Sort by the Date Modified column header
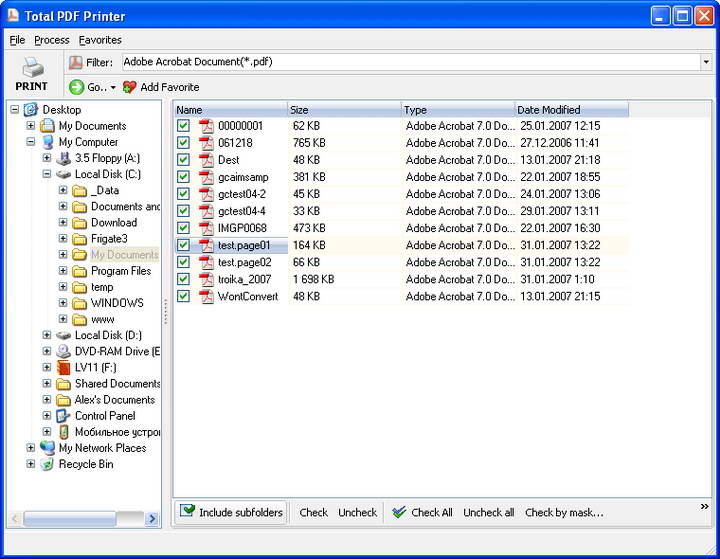 click(x=572, y=110)
